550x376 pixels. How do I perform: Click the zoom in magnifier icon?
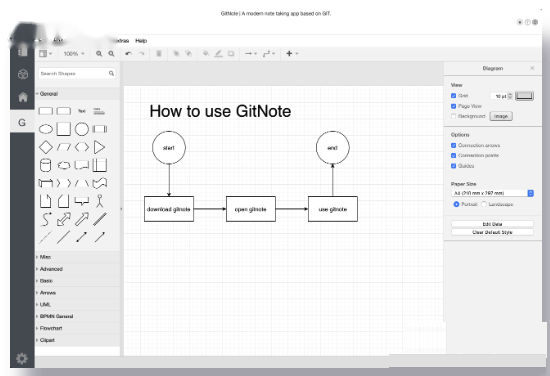pyautogui.click(x=99, y=53)
